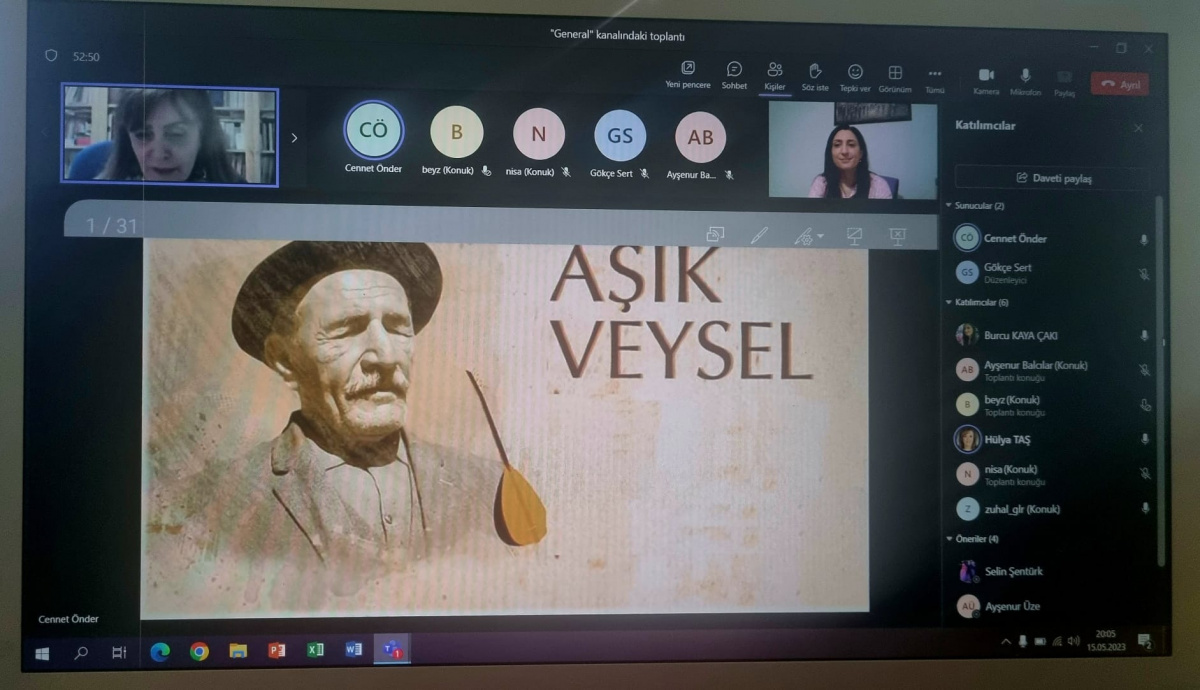
Task: Open Word from taskbar
Action: point(353,650)
